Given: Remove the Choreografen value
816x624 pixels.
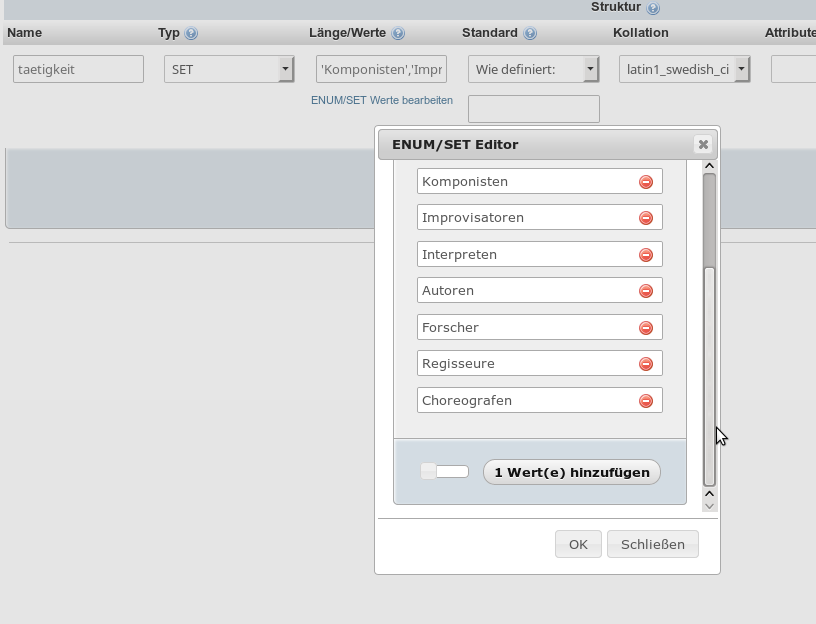Looking at the screenshot, I should click(646, 401).
